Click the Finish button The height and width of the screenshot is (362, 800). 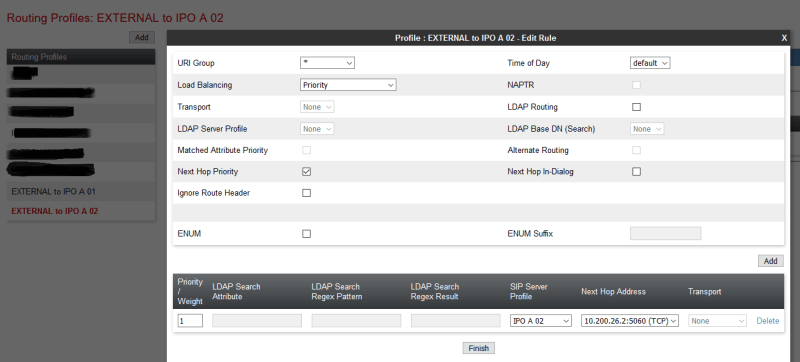pos(479,348)
